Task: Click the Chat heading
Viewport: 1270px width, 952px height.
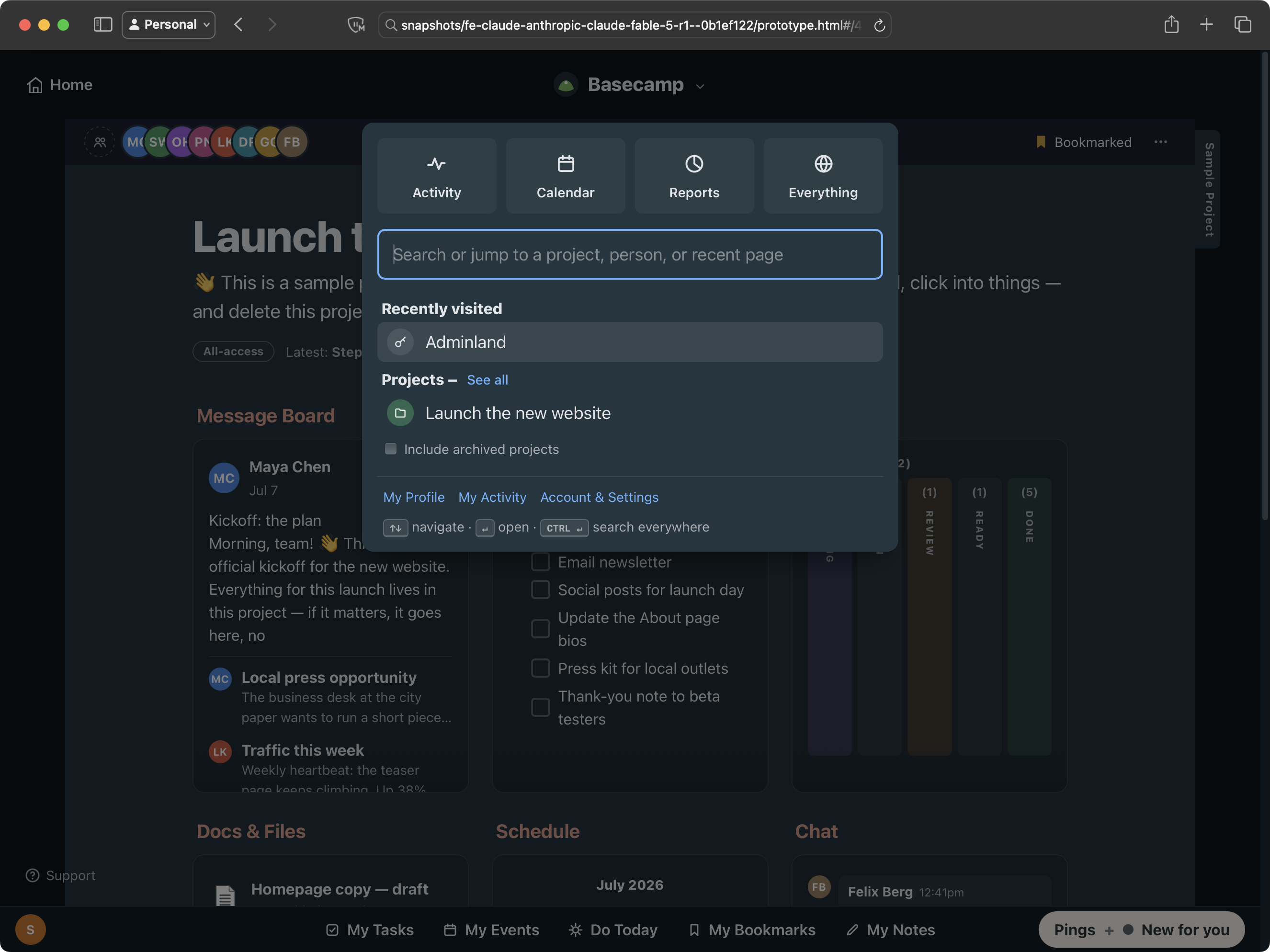Action: pos(816,831)
